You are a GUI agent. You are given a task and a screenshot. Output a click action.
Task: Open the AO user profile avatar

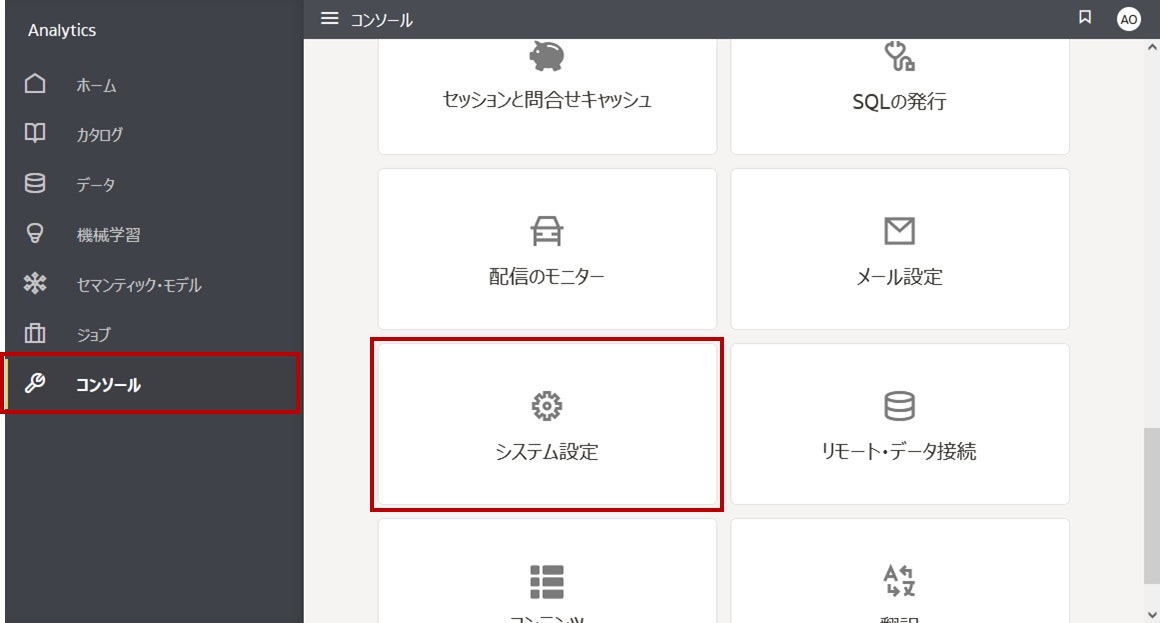[1128, 19]
